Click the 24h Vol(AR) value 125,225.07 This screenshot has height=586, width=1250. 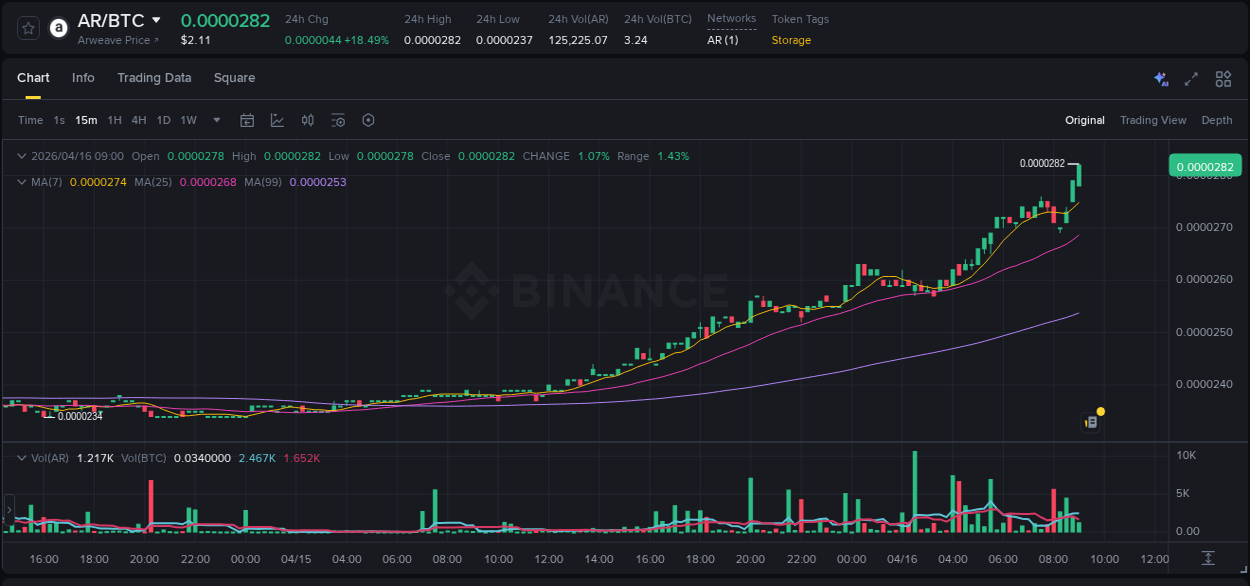point(578,40)
